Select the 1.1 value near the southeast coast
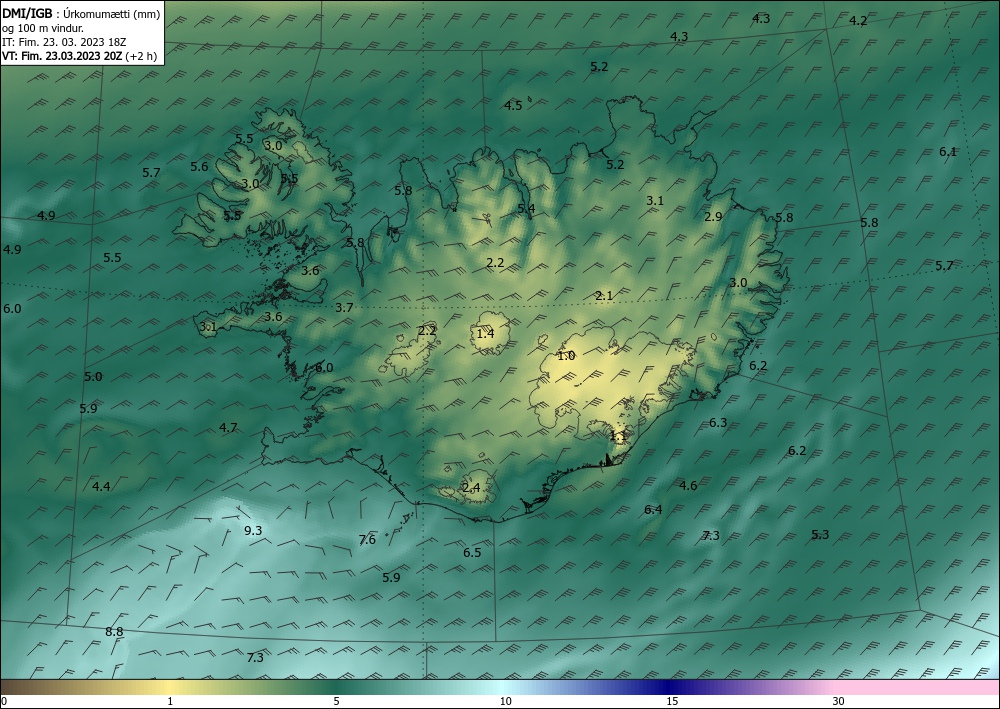The height and width of the screenshot is (709, 1000). [x=619, y=436]
